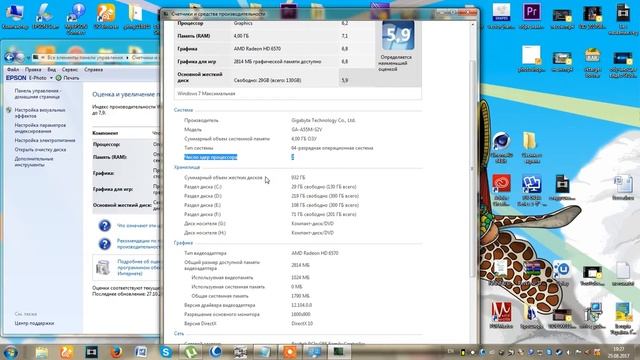
Task: Launch Firefox from the taskbar
Action: point(116,351)
